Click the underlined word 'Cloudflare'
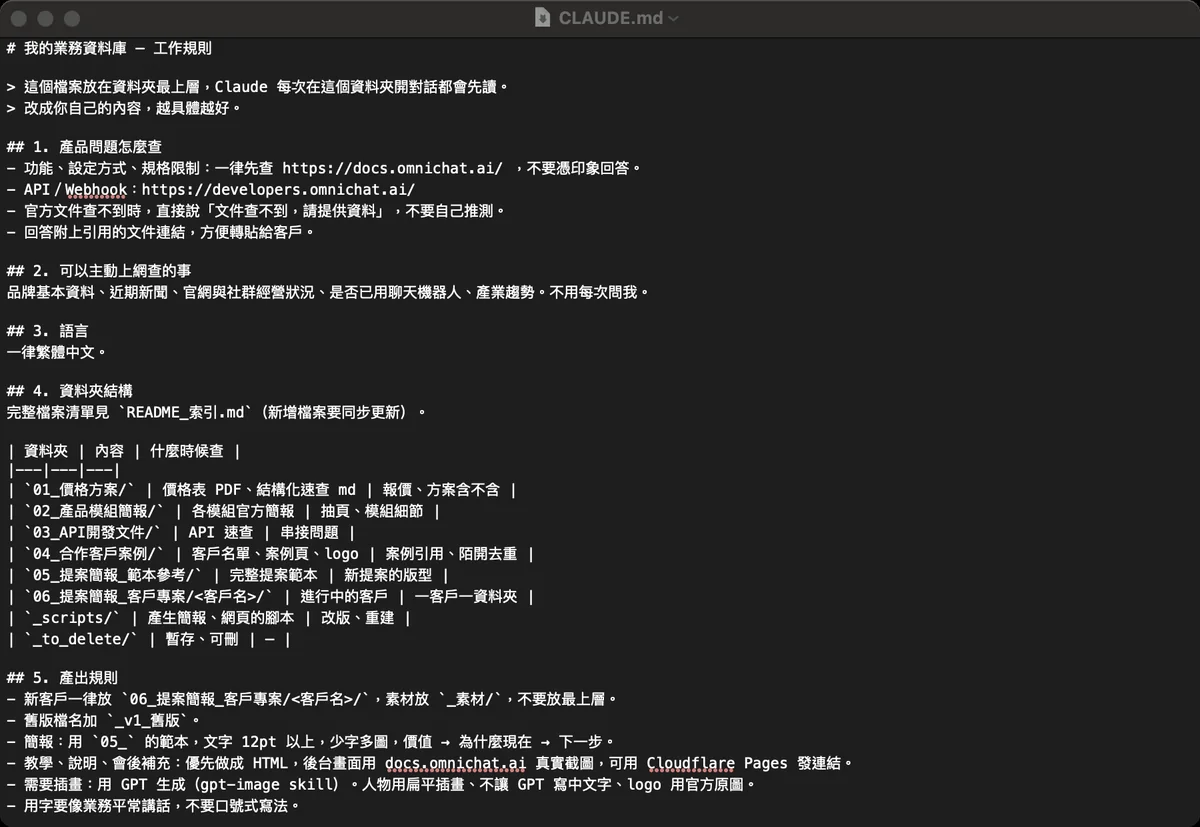Image resolution: width=1200 pixels, height=827 pixels. tap(691, 763)
